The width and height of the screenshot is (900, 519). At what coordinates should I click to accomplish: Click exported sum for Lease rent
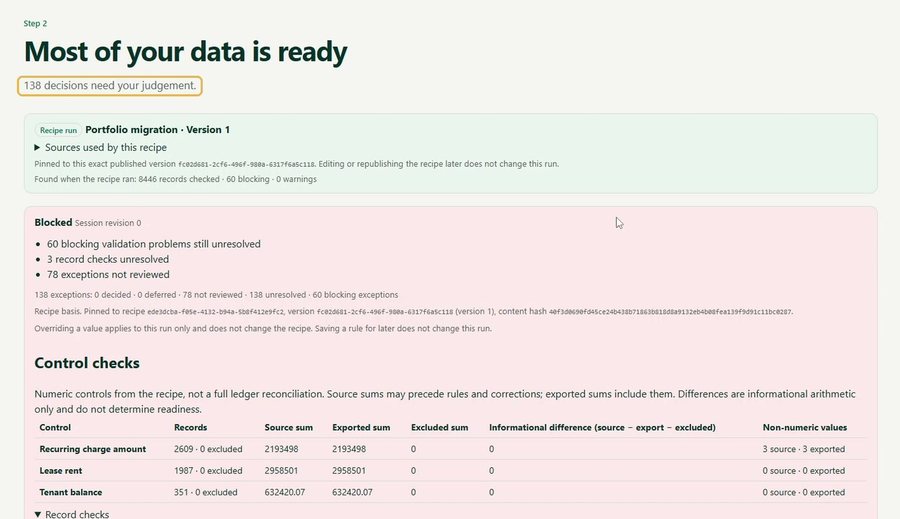pyautogui.click(x=349, y=471)
